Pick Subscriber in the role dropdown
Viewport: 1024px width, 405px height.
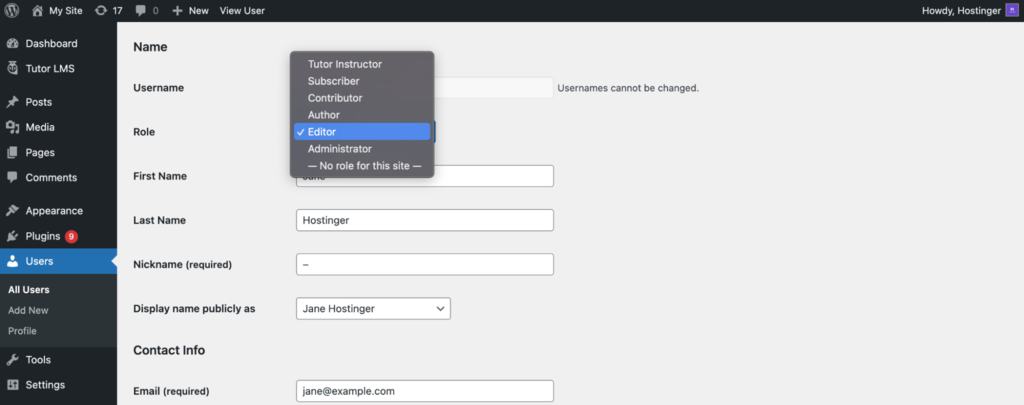pyautogui.click(x=334, y=81)
